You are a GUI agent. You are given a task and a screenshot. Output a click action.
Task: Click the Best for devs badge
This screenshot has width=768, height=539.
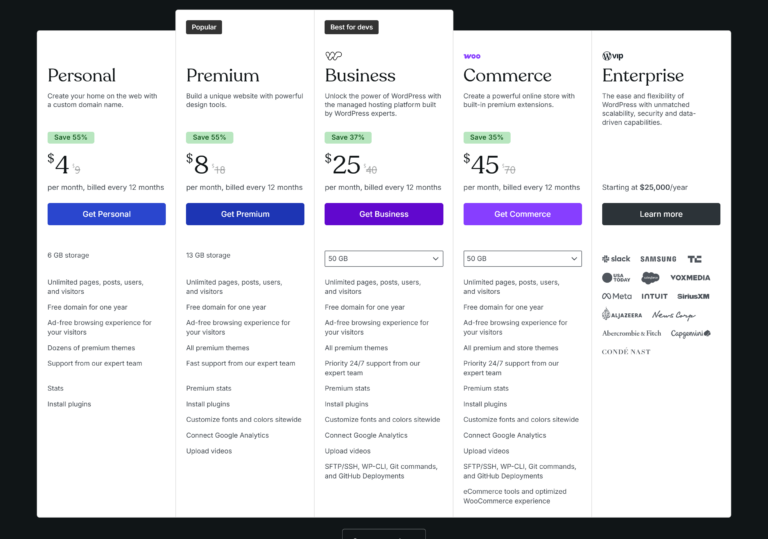(351, 27)
